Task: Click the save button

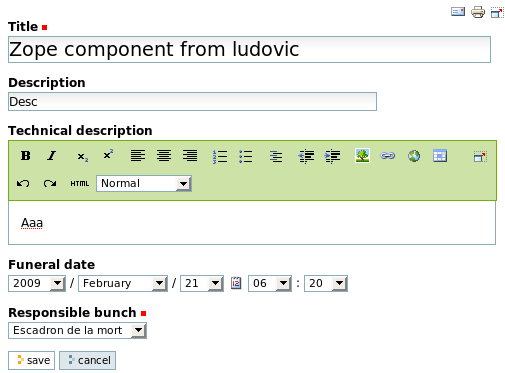Action: pyautogui.click(x=32, y=360)
